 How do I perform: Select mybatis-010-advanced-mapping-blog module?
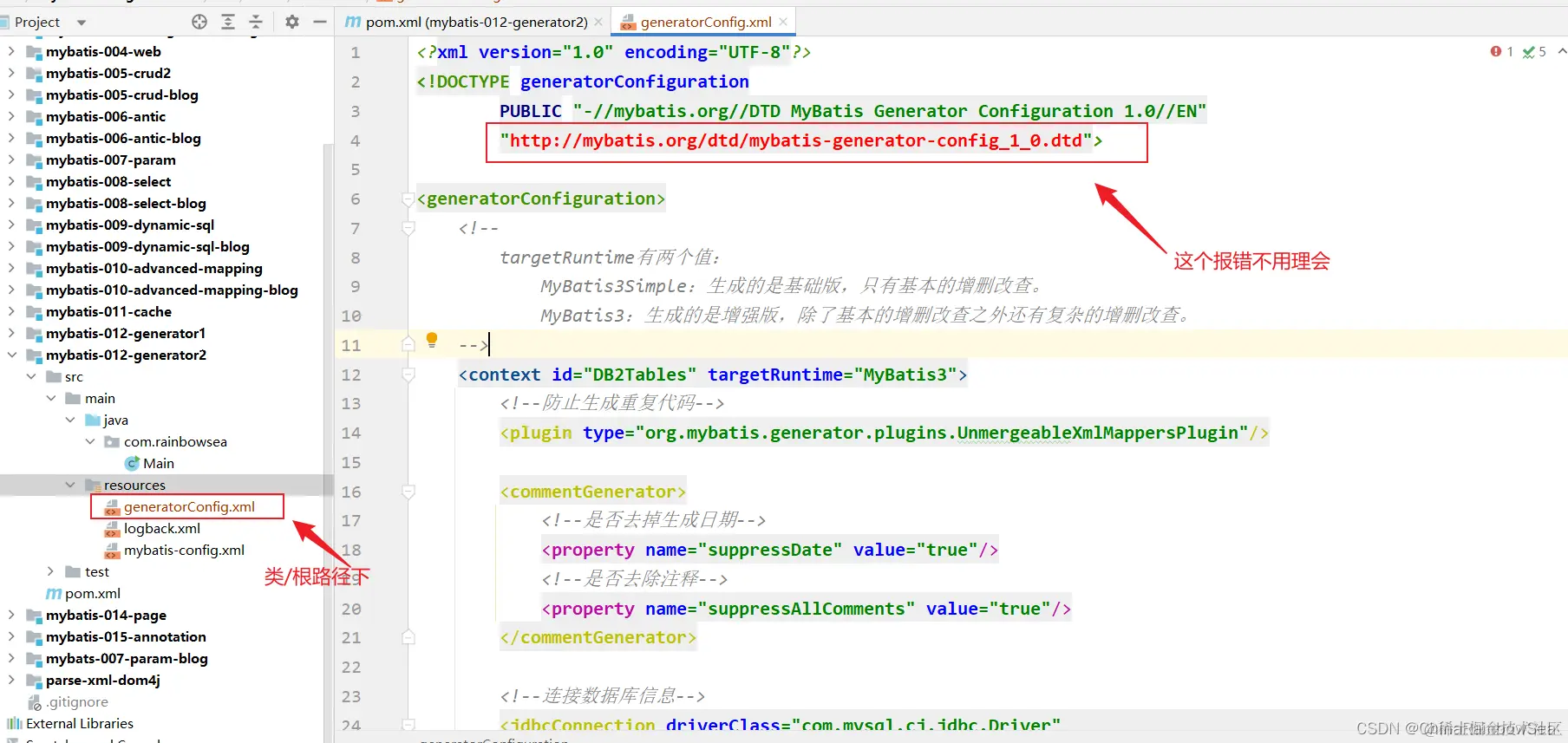click(172, 290)
